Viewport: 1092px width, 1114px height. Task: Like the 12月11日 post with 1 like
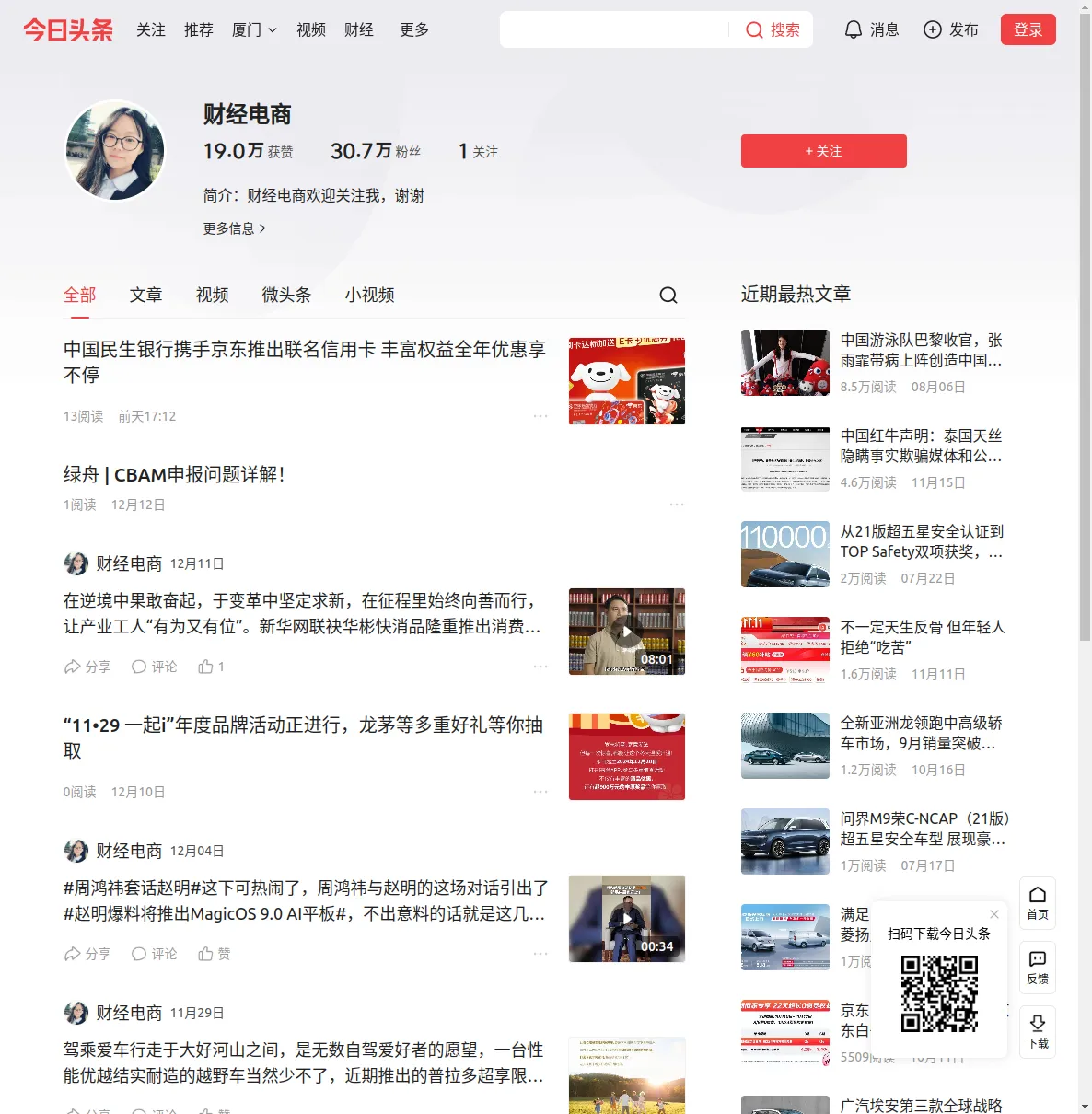[x=211, y=667]
